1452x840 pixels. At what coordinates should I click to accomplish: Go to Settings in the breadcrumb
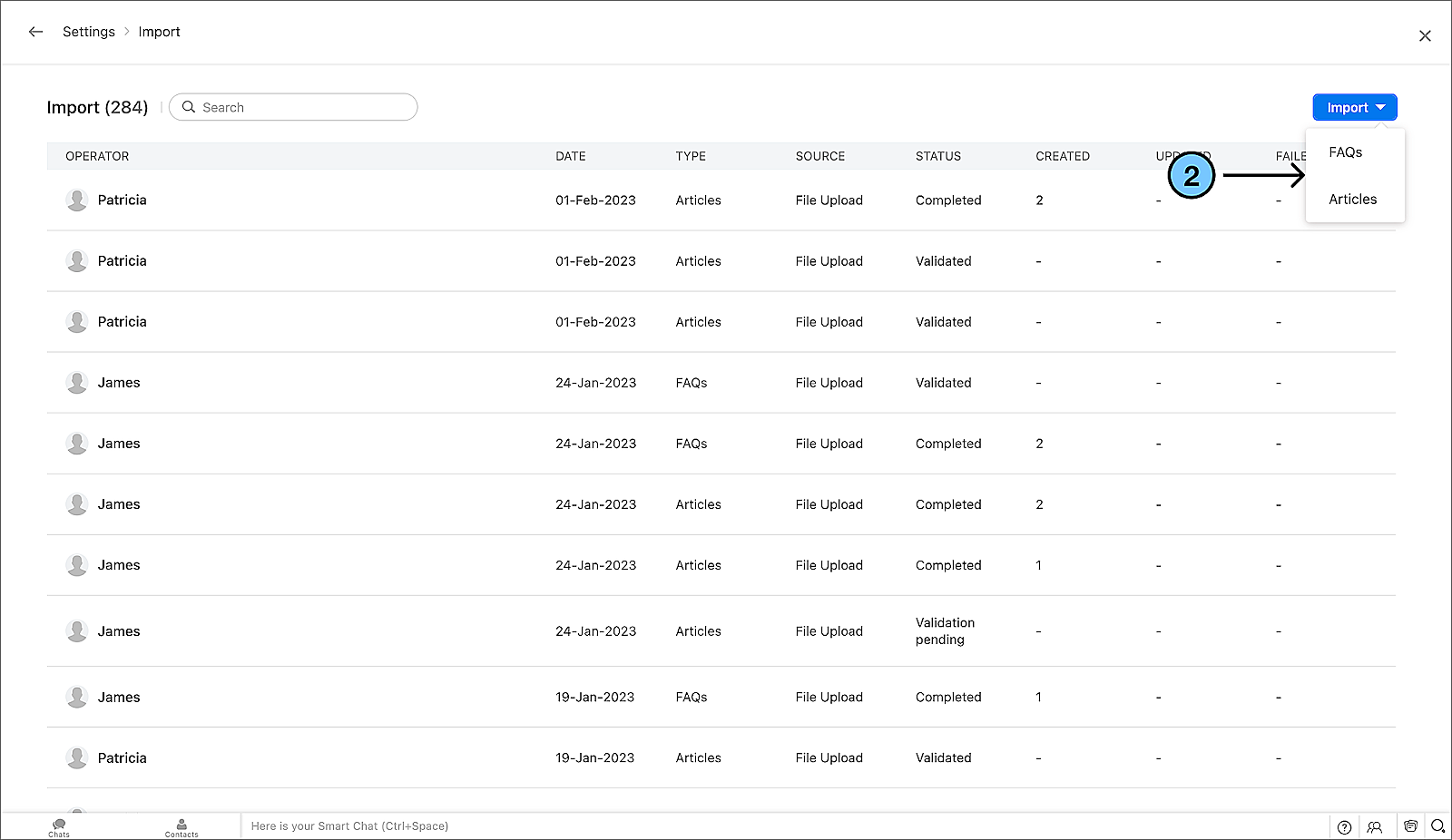coord(89,32)
